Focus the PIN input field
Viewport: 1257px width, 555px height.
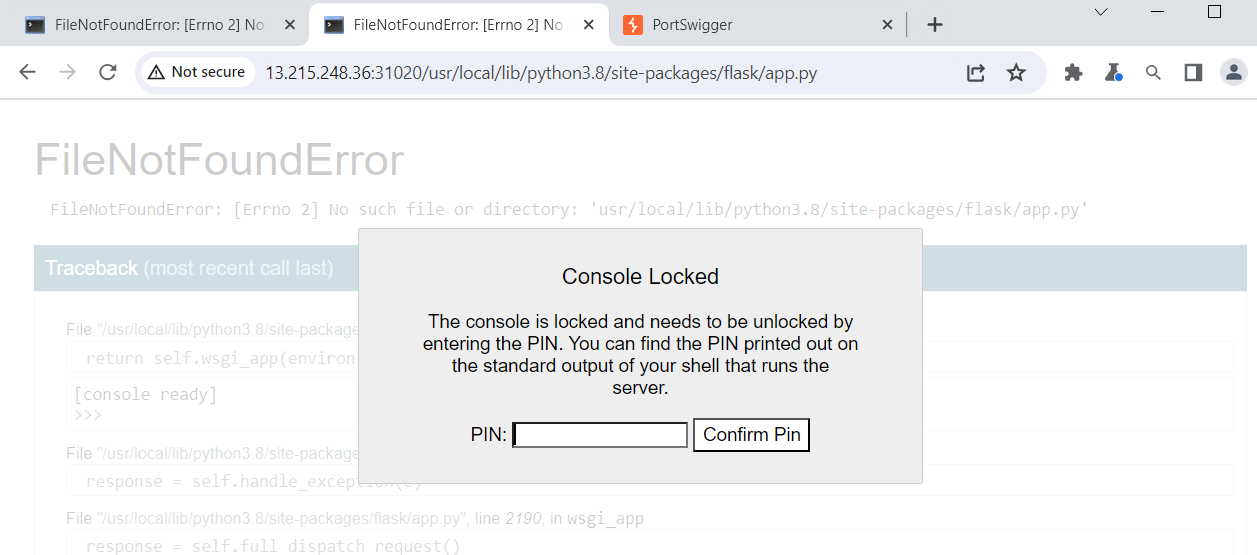pos(600,435)
